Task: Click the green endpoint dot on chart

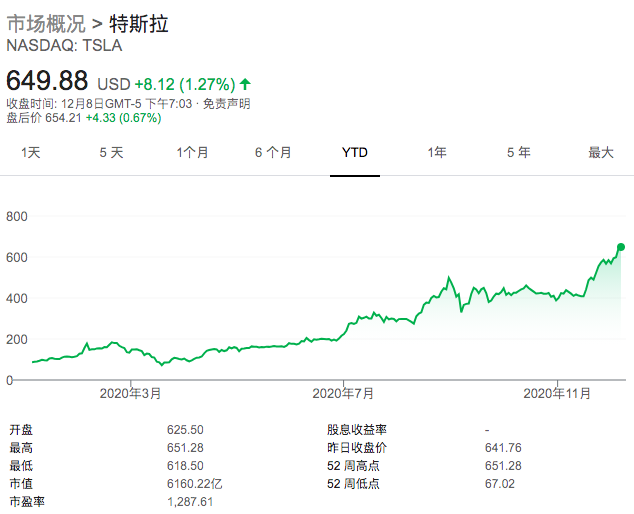Action: pos(621,247)
